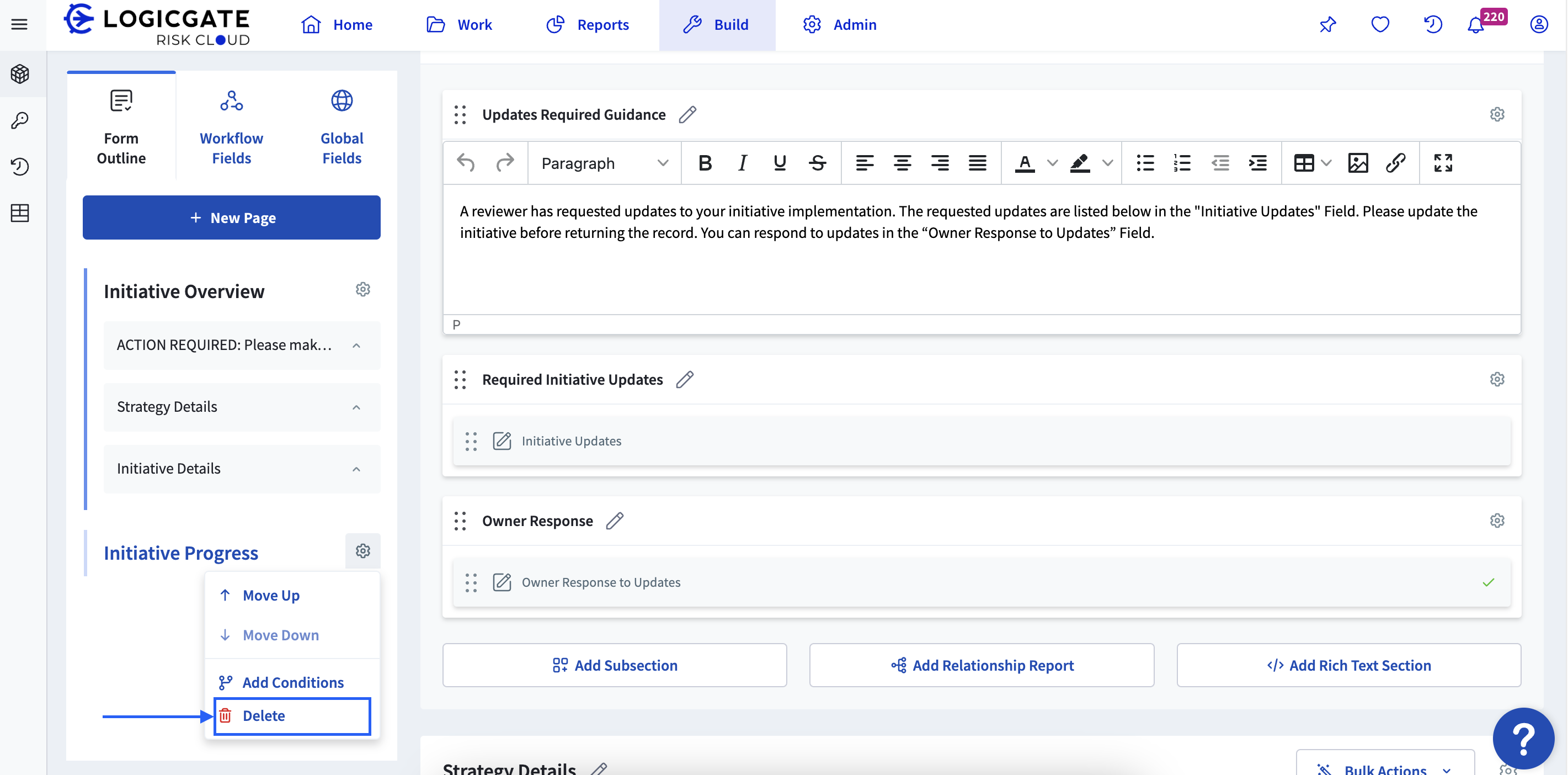Image resolution: width=1568 pixels, height=775 pixels.
Task: Center align the text
Action: pos(902,162)
